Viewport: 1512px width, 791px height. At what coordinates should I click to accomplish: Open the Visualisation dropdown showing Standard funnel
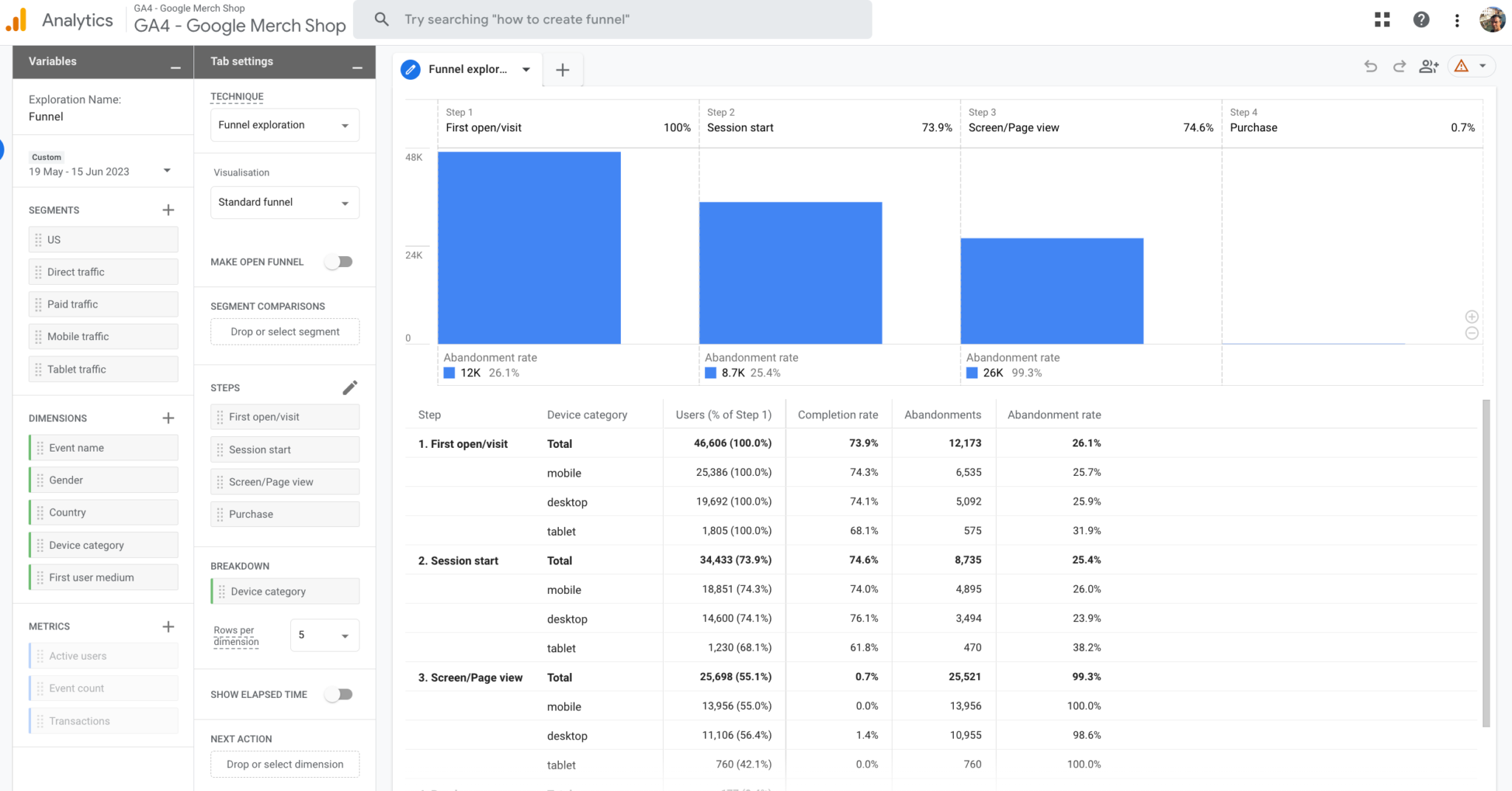[284, 202]
